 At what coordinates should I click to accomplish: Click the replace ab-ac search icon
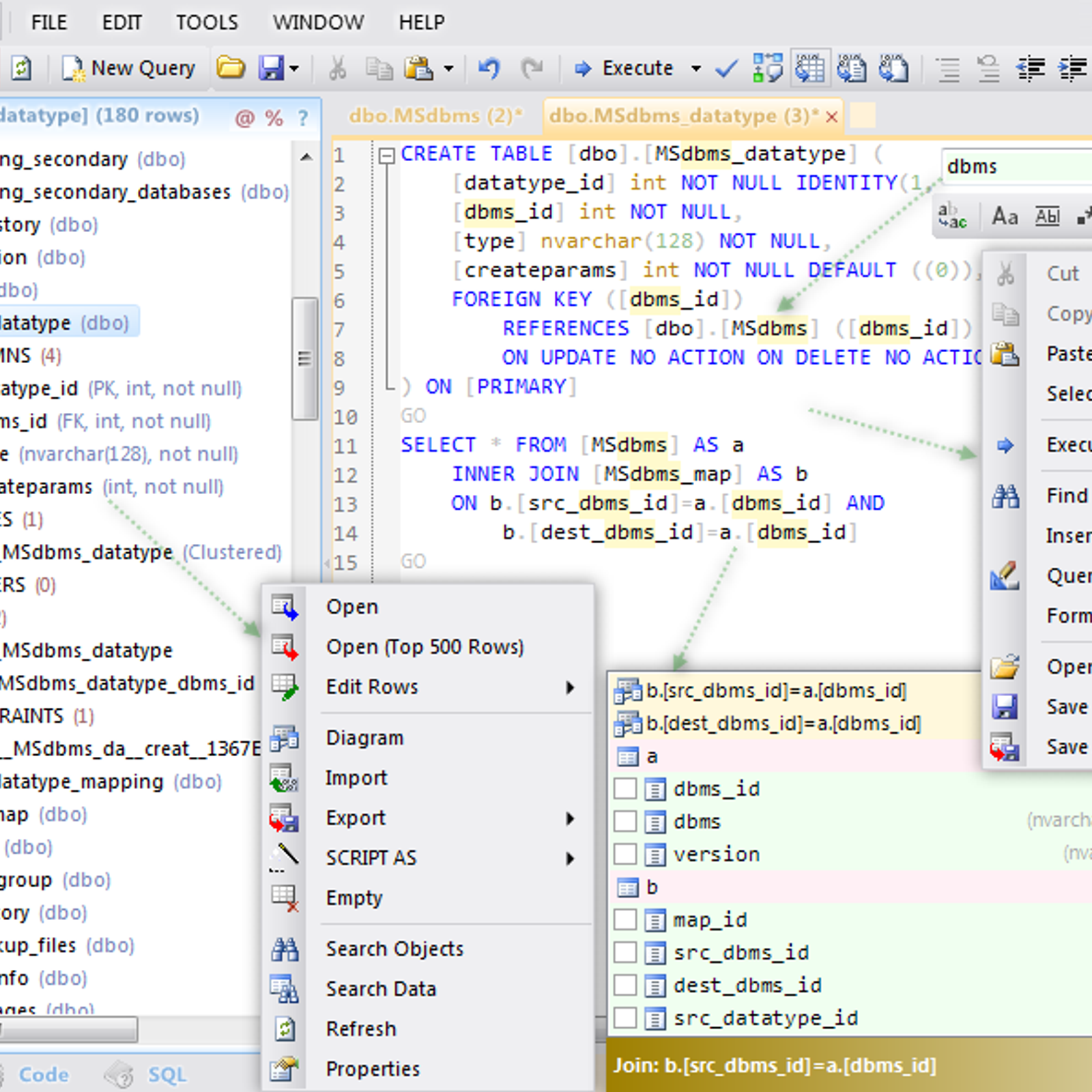click(953, 216)
